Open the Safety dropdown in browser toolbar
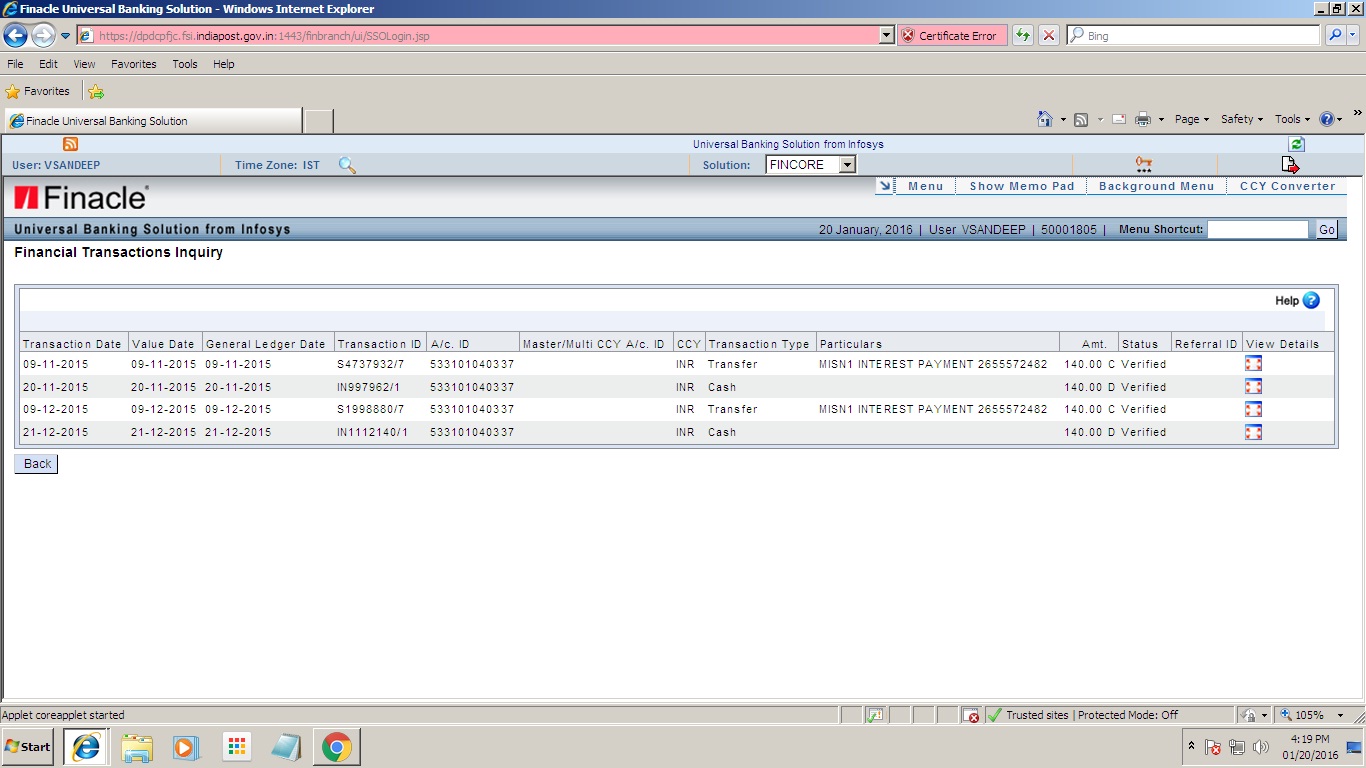The height and width of the screenshot is (768, 1366). click(1240, 118)
